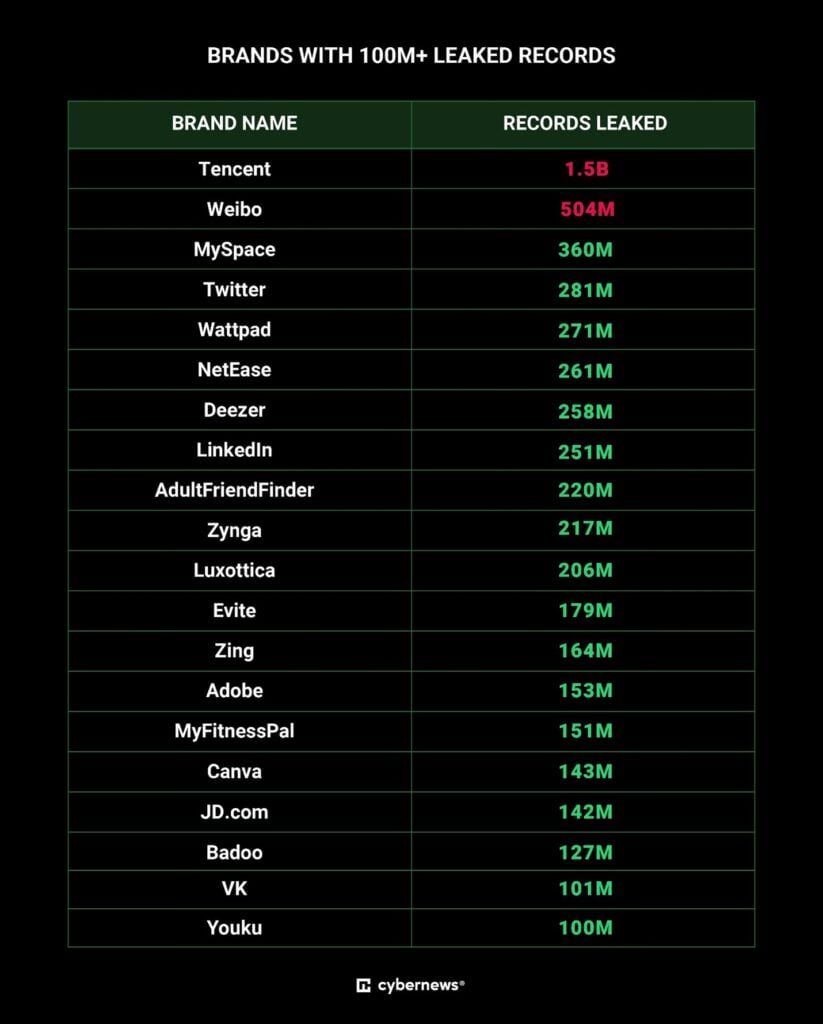Click the red 1.5B records value

[x=587, y=169]
